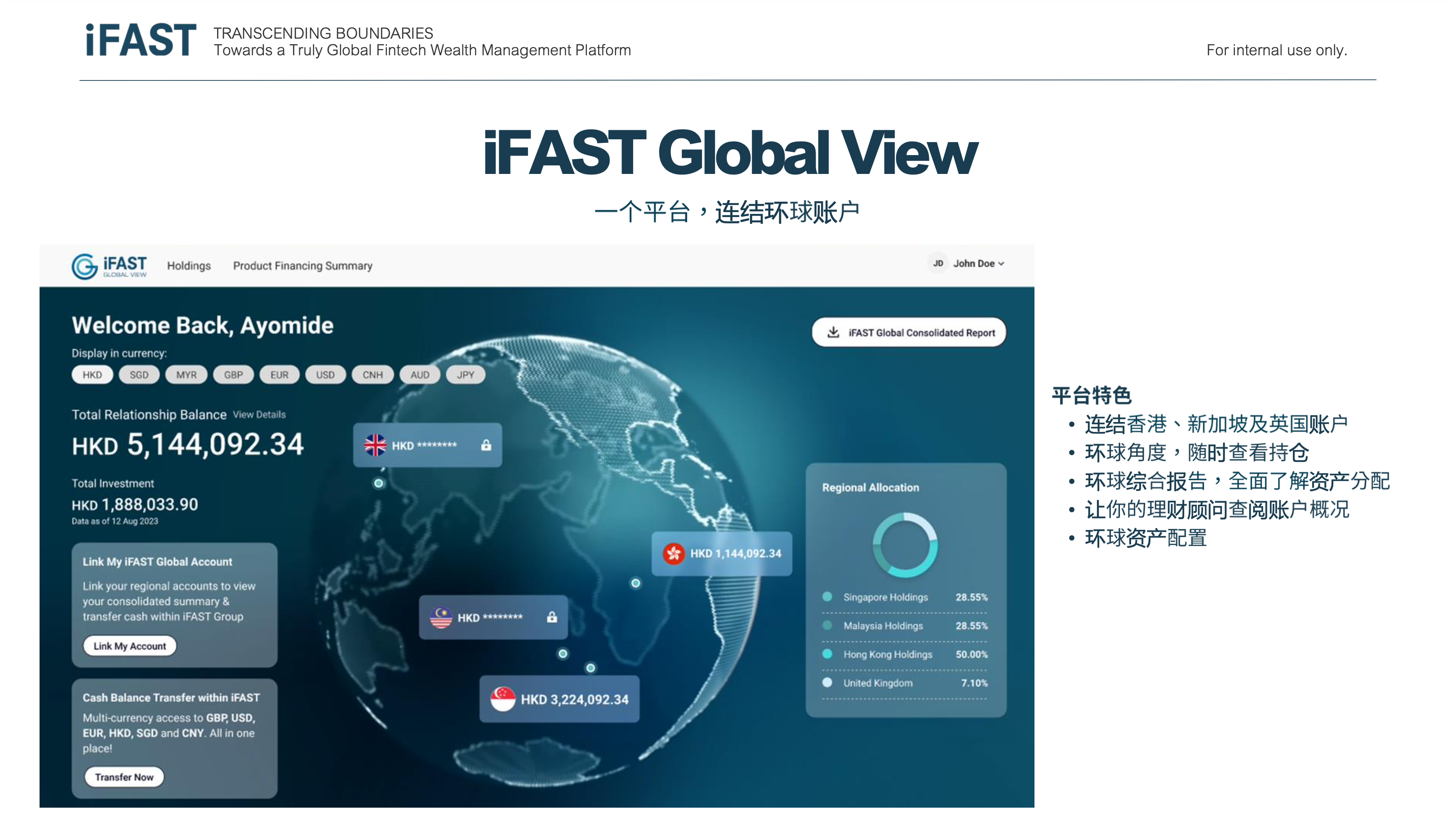Click the United Kingdom flag icon
Image resolution: width=1456 pixels, height=818 pixels.
click(x=375, y=445)
